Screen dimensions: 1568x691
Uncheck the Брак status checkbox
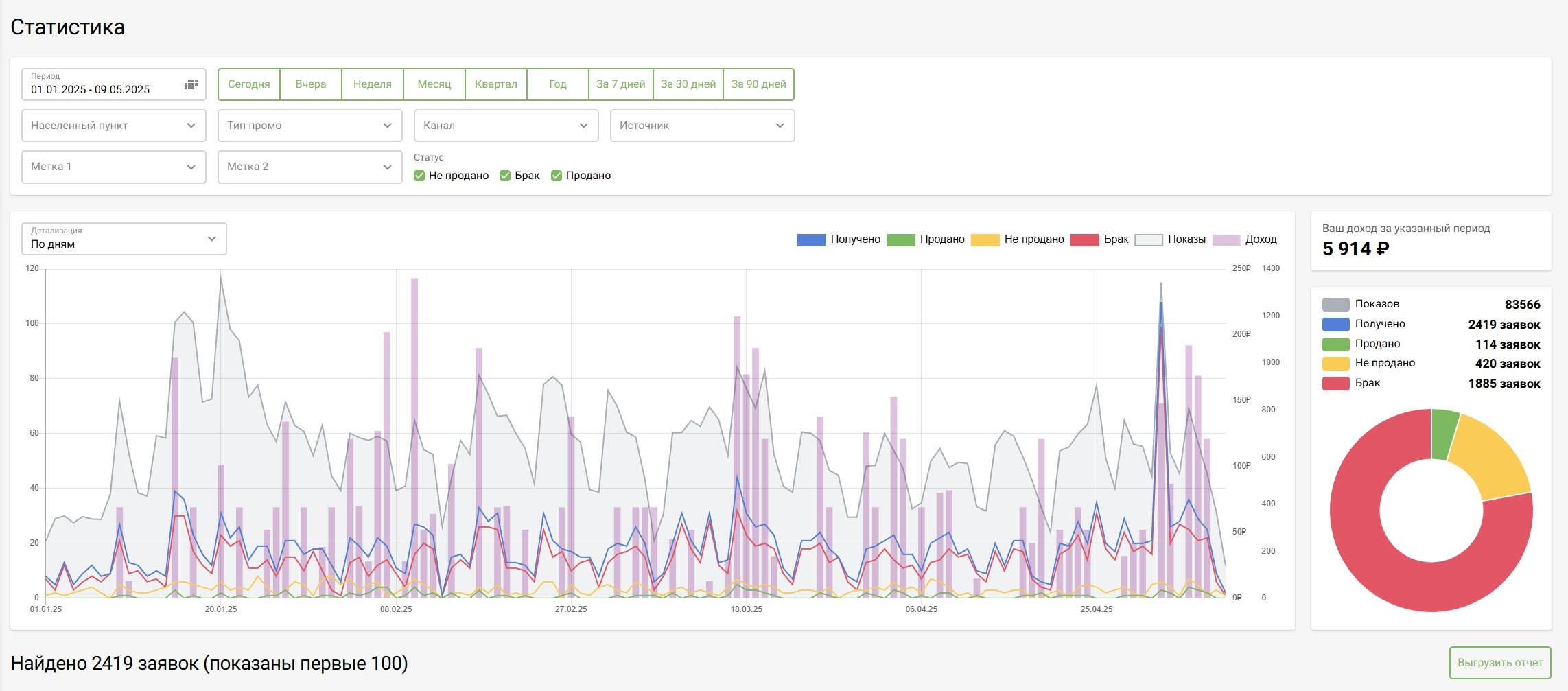[x=505, y=176]
